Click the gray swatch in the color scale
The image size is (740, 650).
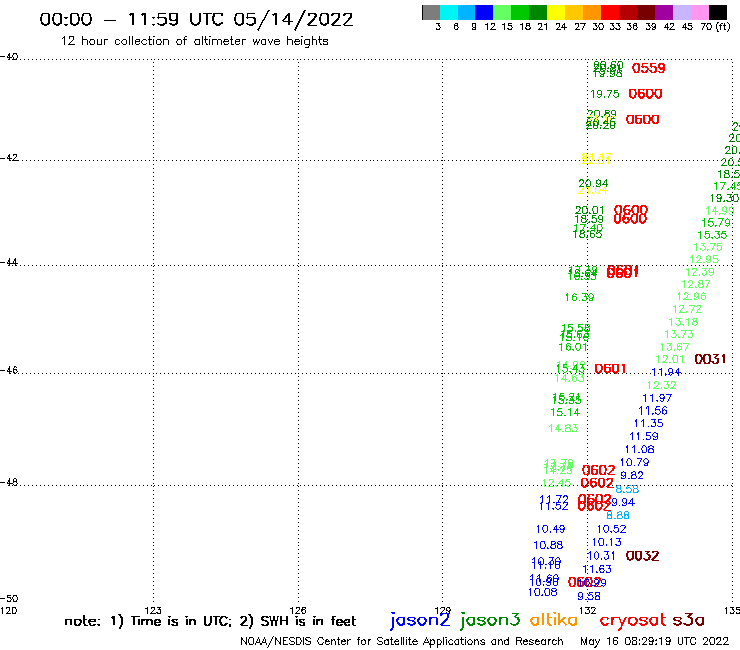[x=431, y=12]
